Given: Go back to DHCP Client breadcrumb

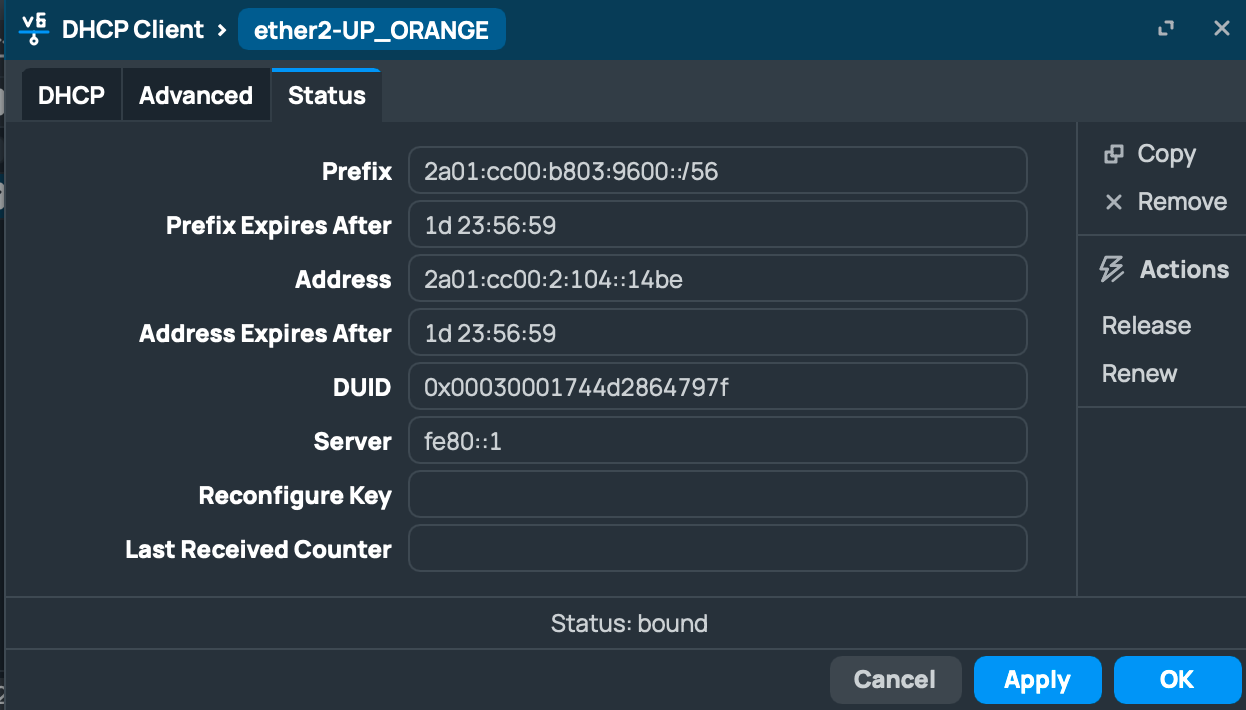Looking at the screenshot, I should (133, 30).
